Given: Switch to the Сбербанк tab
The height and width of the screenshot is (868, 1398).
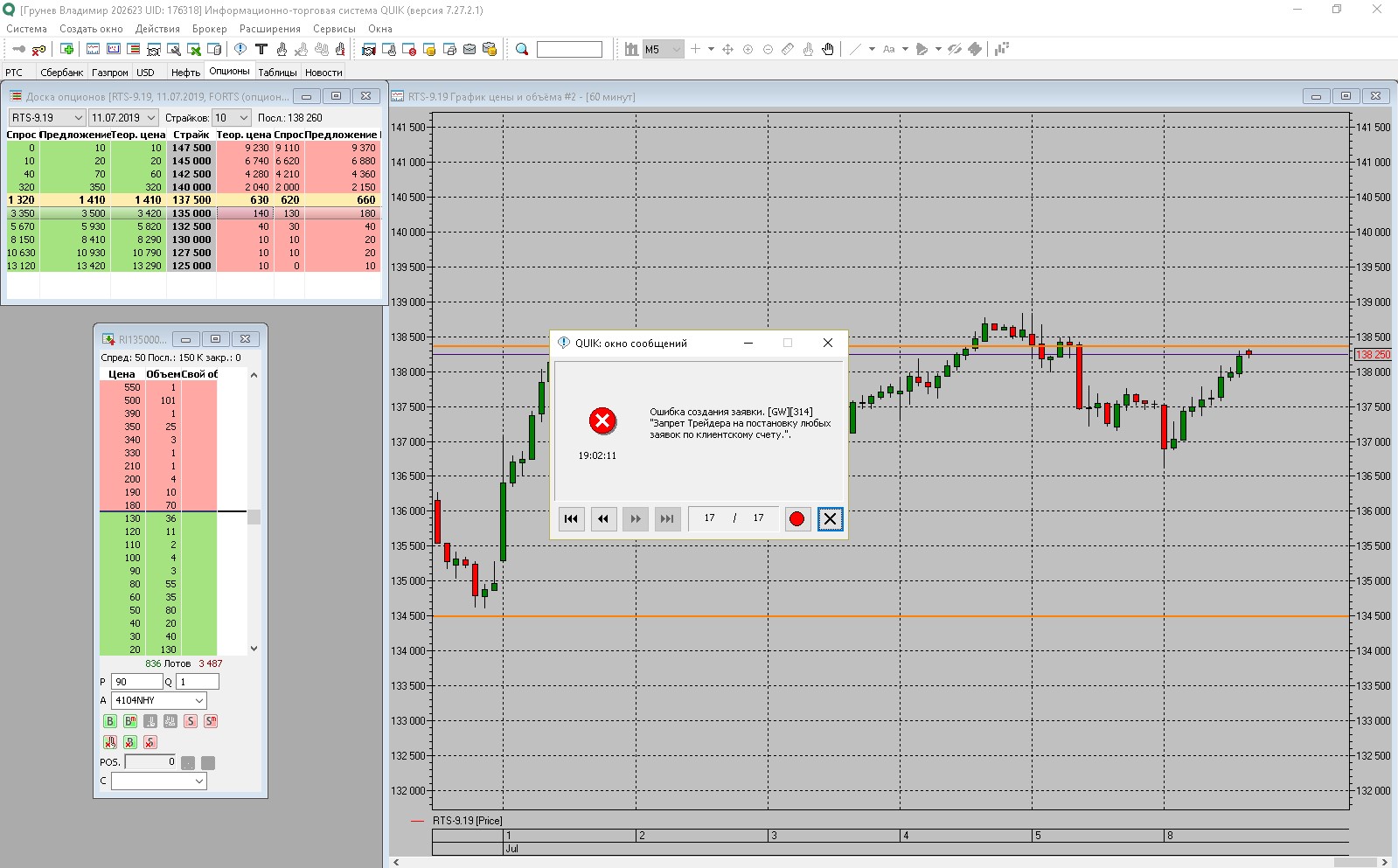Looking at the screenshot, I should click(x=61, y=73).
